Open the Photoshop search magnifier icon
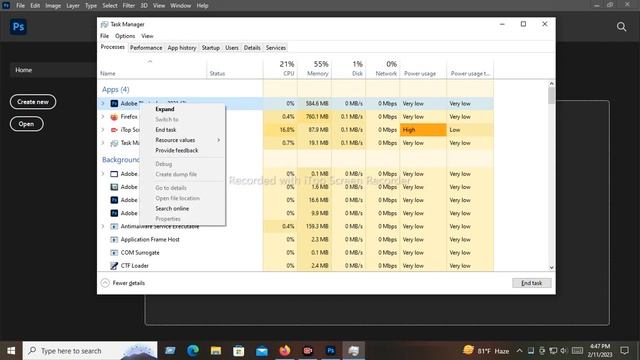Screen dimensions: 640x360 621,27
